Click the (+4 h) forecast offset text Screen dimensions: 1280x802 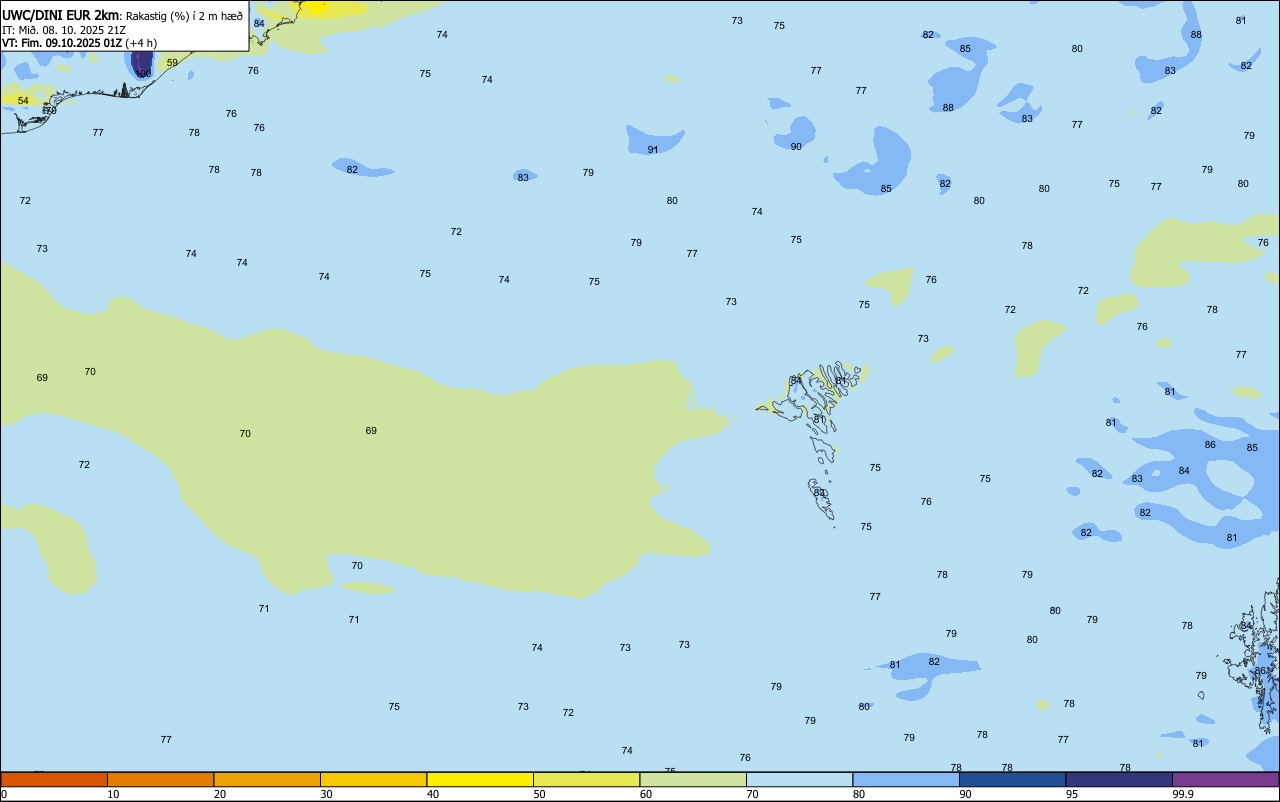[141, 43]
